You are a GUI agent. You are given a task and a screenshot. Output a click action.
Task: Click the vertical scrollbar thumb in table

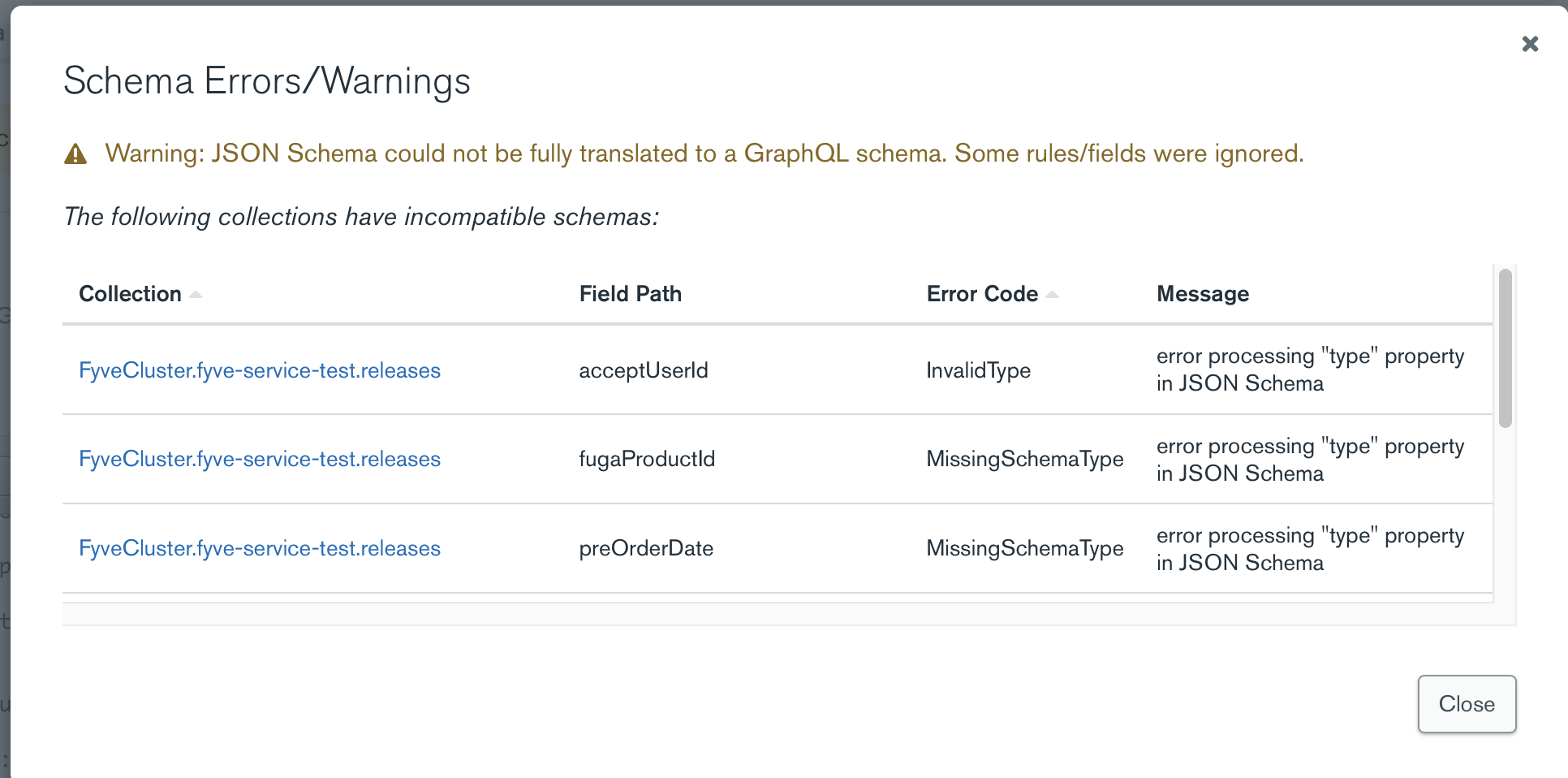[1505, 348]
